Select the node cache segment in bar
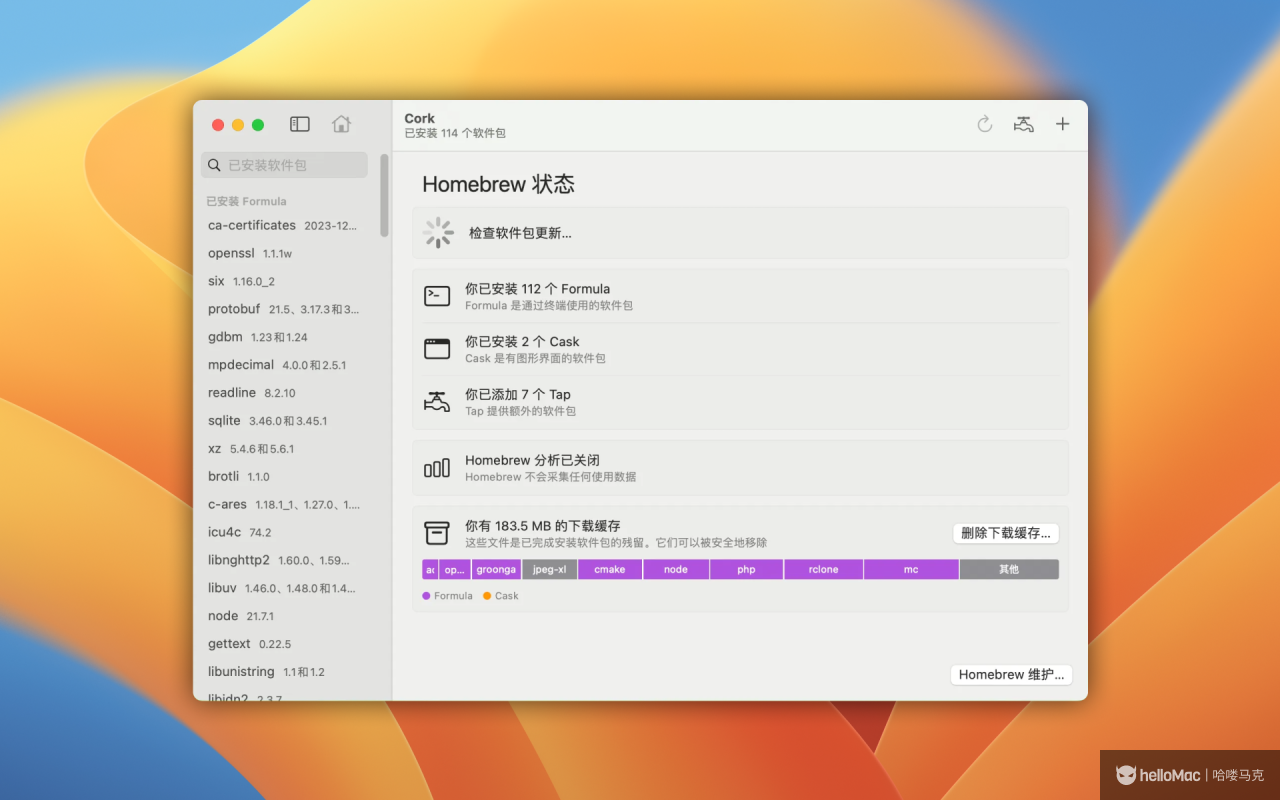Image resolution: width=1280 pixels, height=800 pixels. click(676, 569)
